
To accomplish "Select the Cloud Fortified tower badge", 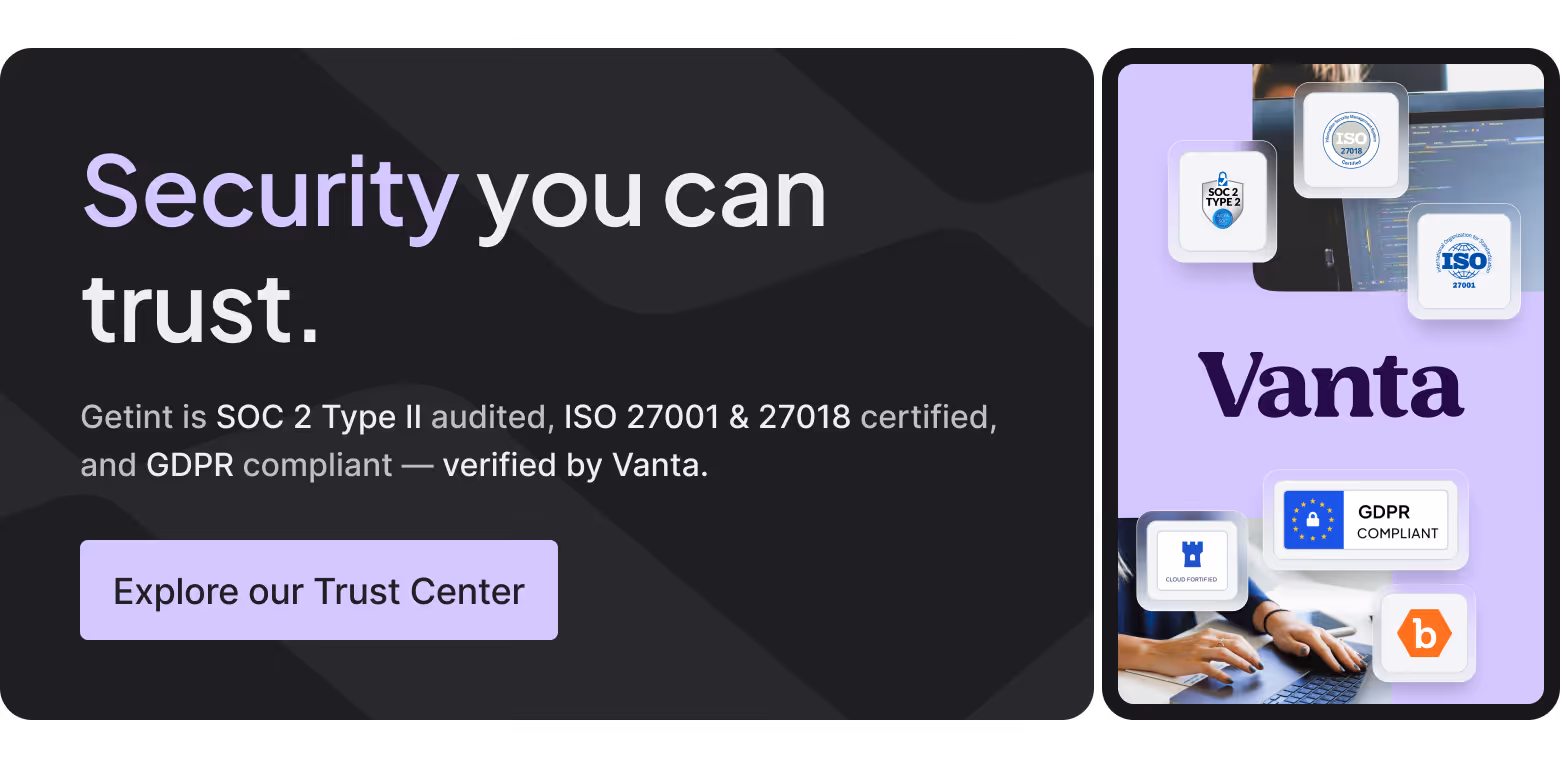I will point(1191,561).
